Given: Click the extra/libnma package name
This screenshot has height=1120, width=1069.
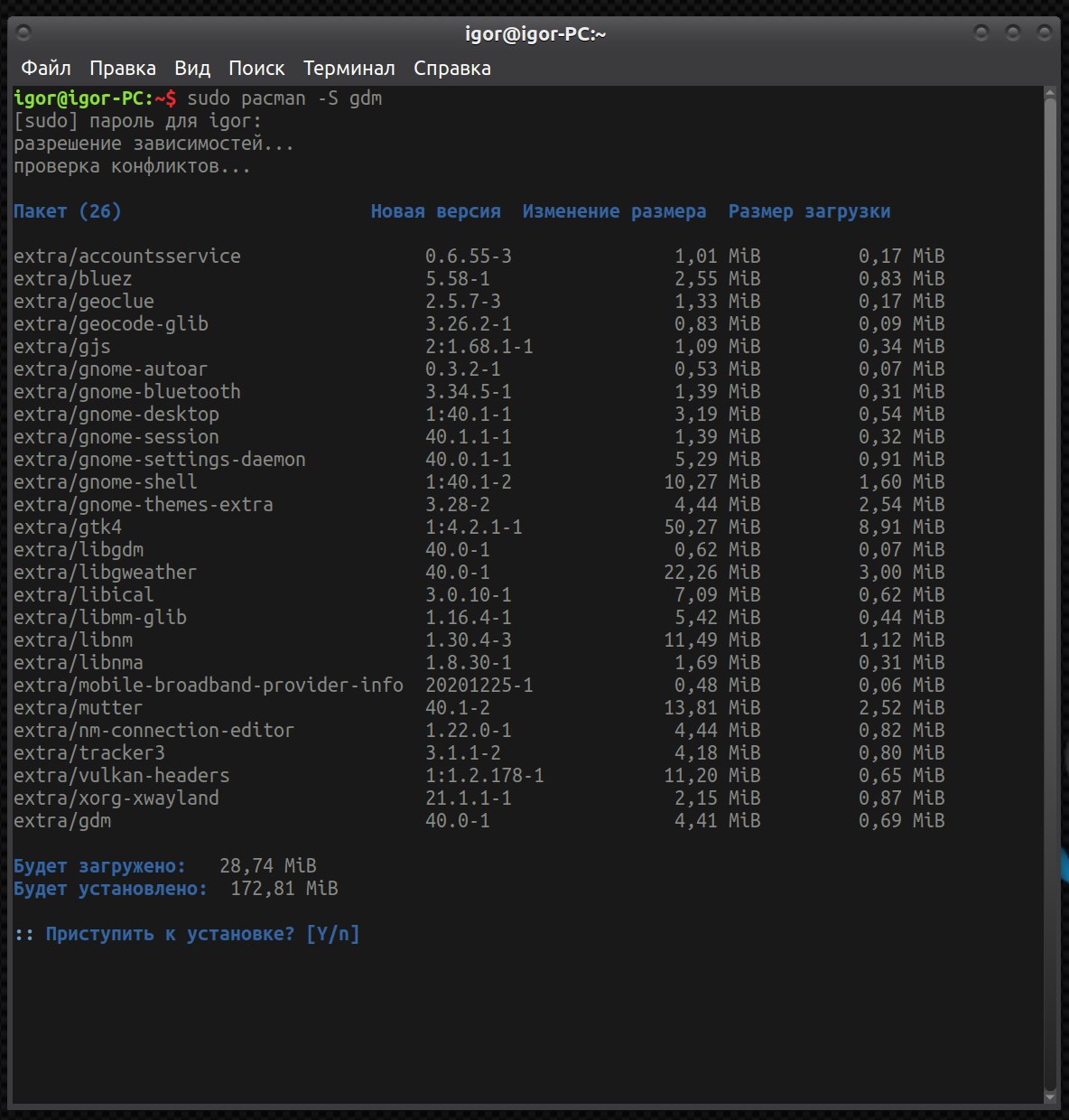Looking at the screenshot, I should [79, 663].
